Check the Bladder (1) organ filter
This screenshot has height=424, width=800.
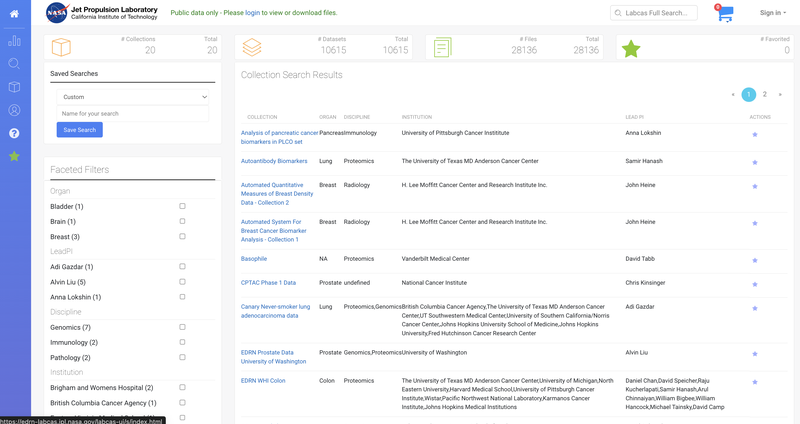pos(182,206)
